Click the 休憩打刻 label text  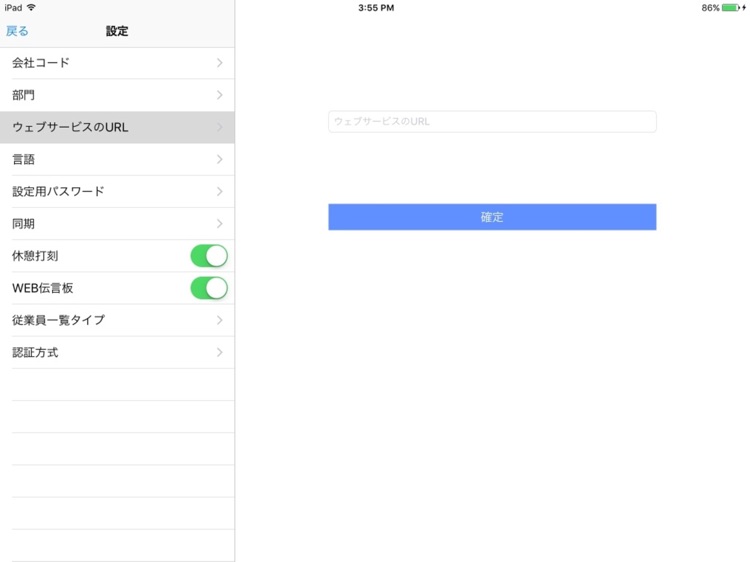[x=35, y=256]
